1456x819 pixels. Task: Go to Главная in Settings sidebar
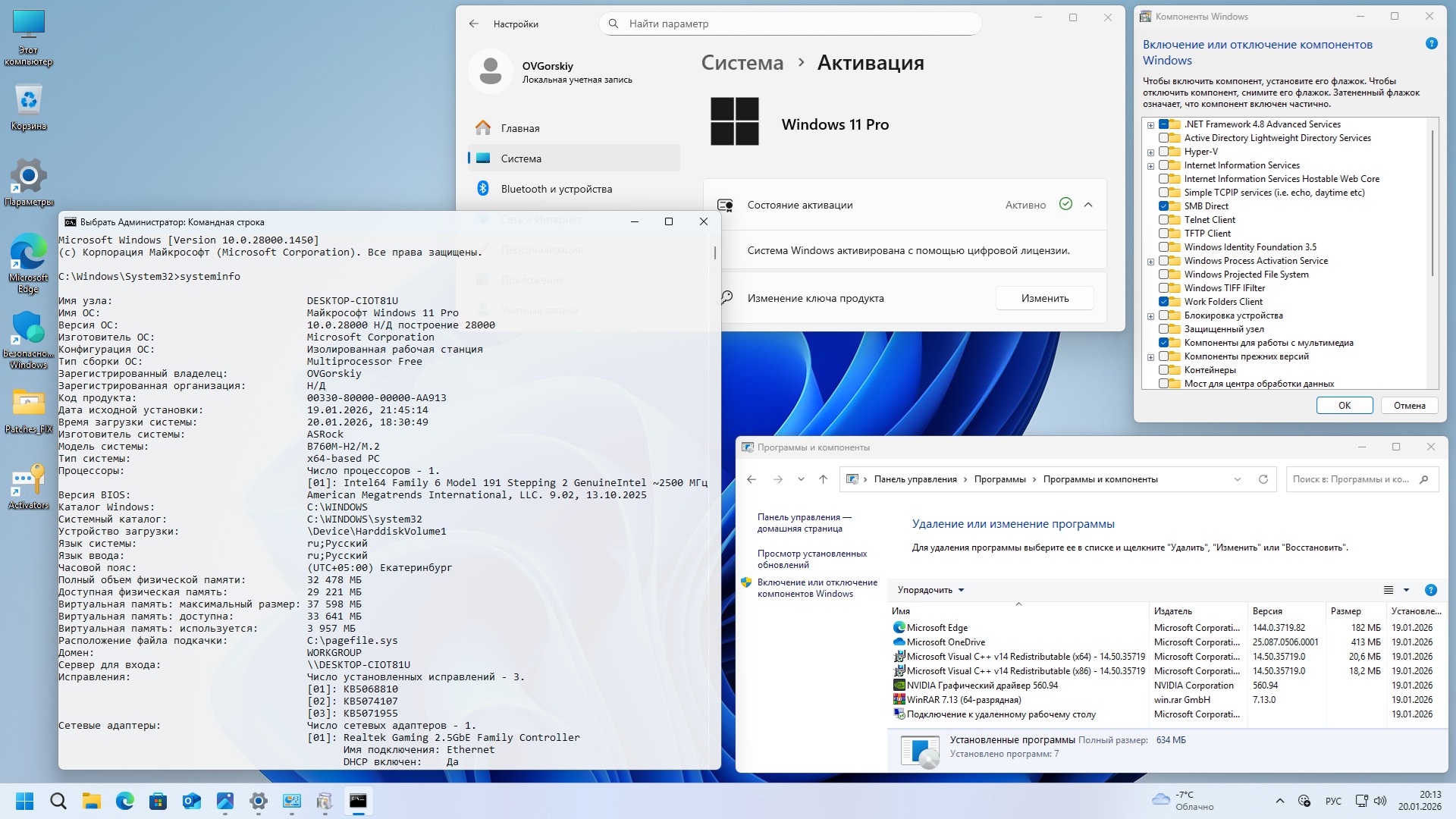[x=520, y=128]
